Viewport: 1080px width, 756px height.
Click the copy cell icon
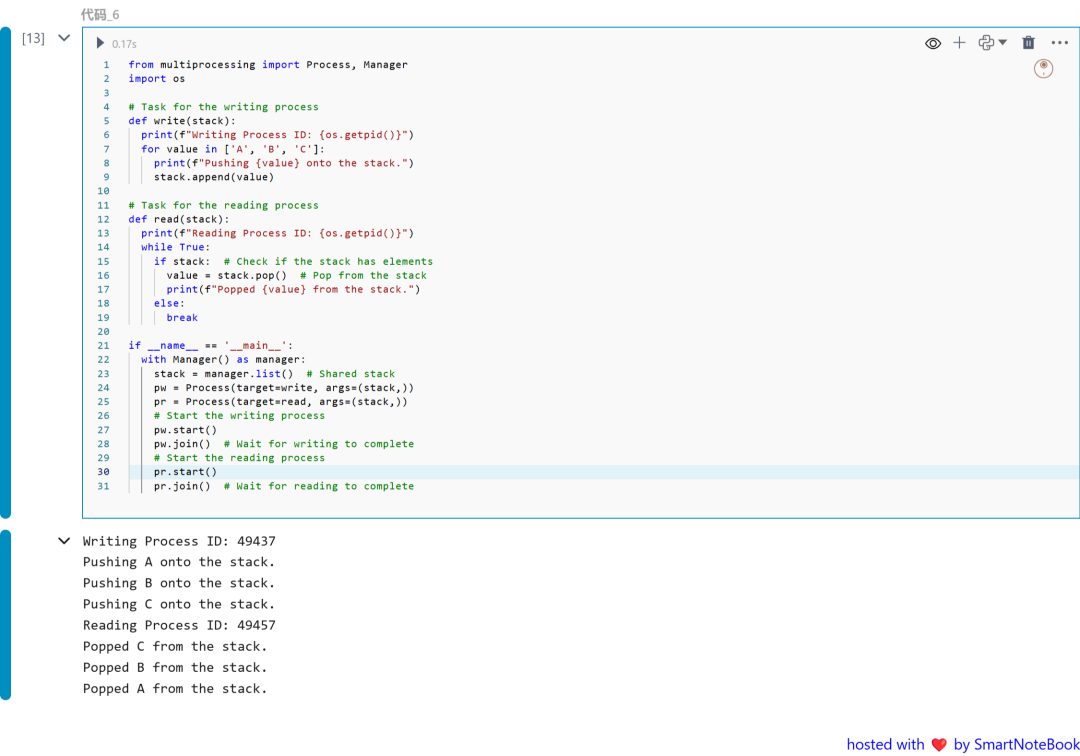[x=986, y=43]
